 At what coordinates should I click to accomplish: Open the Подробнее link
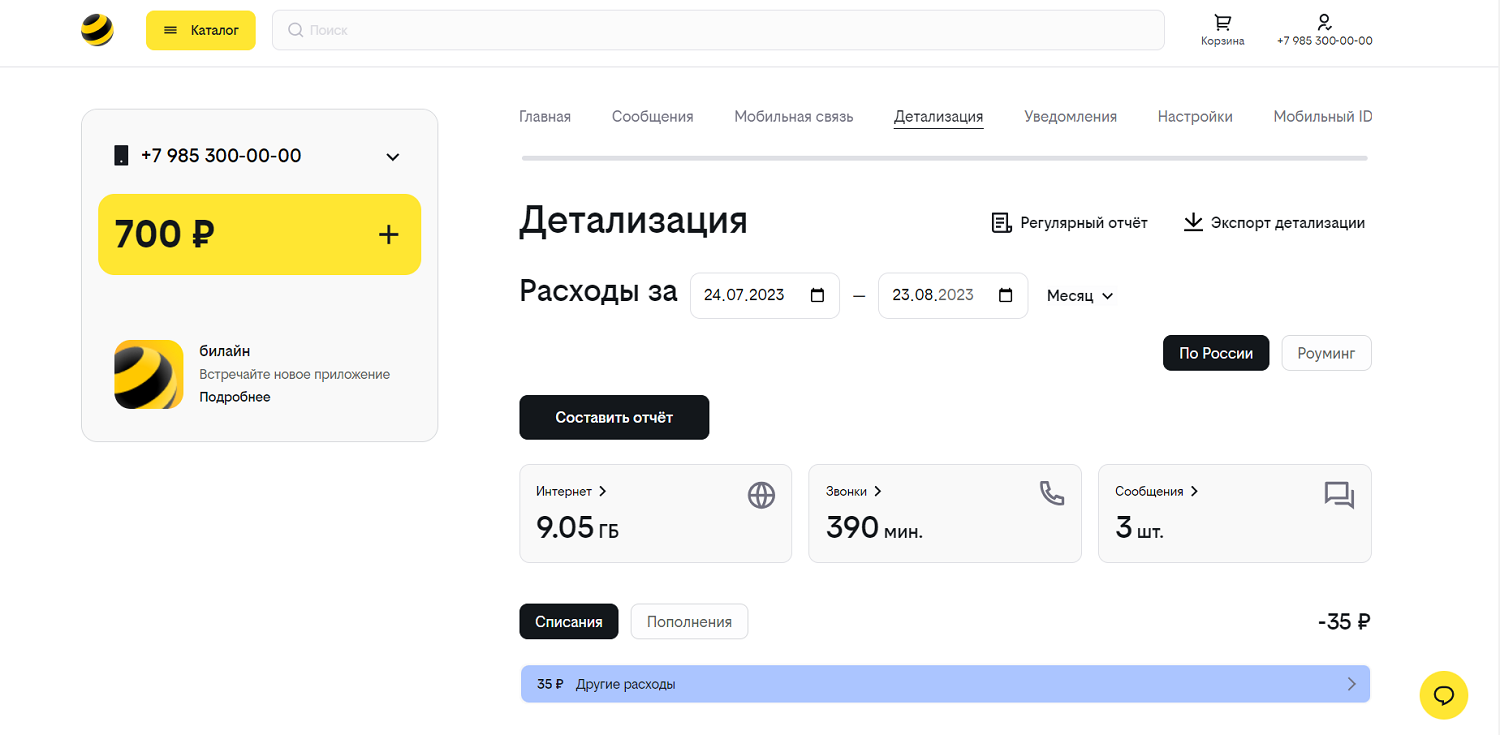pos(235,397)
